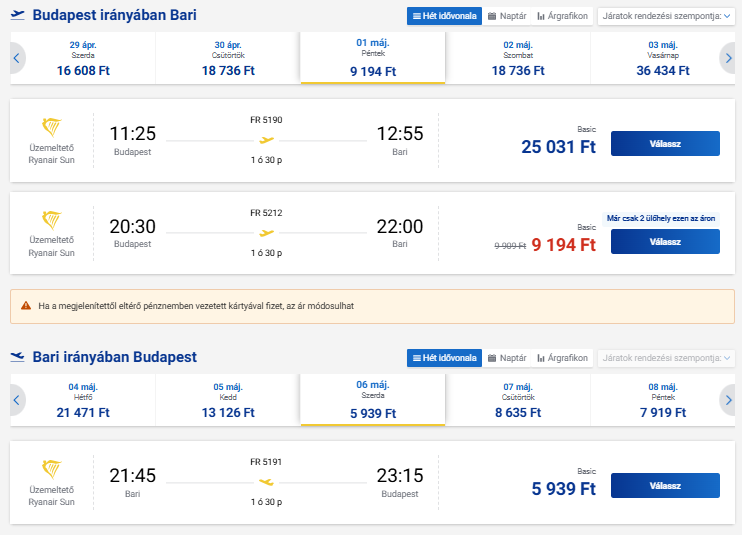Click the orange warning triangle icon

click(x=26, y=306)
